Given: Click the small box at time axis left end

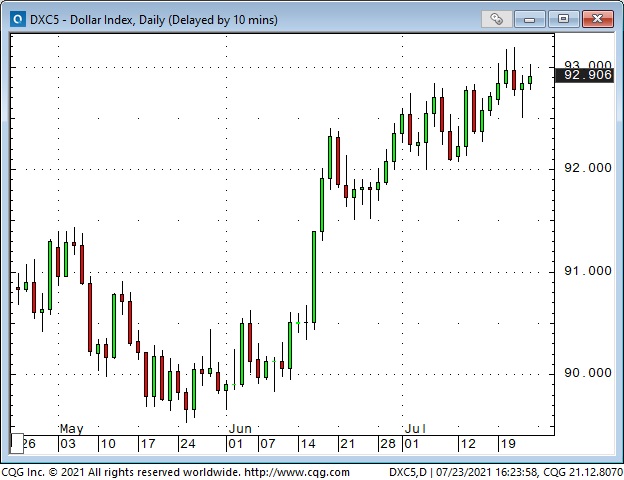Looking at the screenshot, I should coord(16,443).
